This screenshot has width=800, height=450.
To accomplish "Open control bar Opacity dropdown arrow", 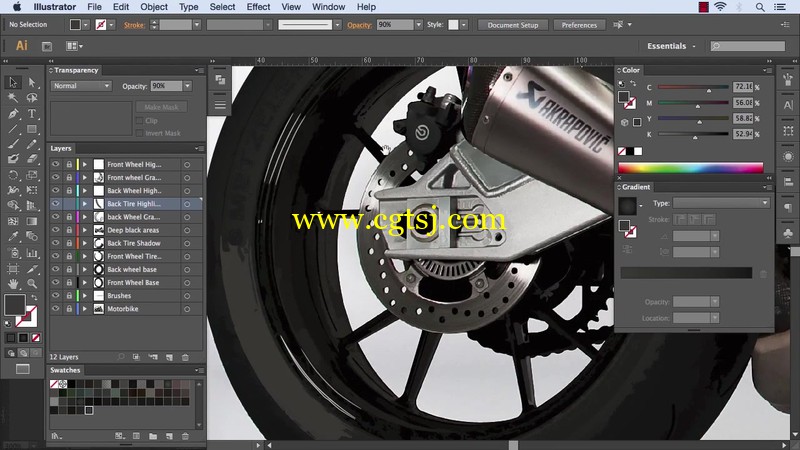I will (x=418, y=24).
